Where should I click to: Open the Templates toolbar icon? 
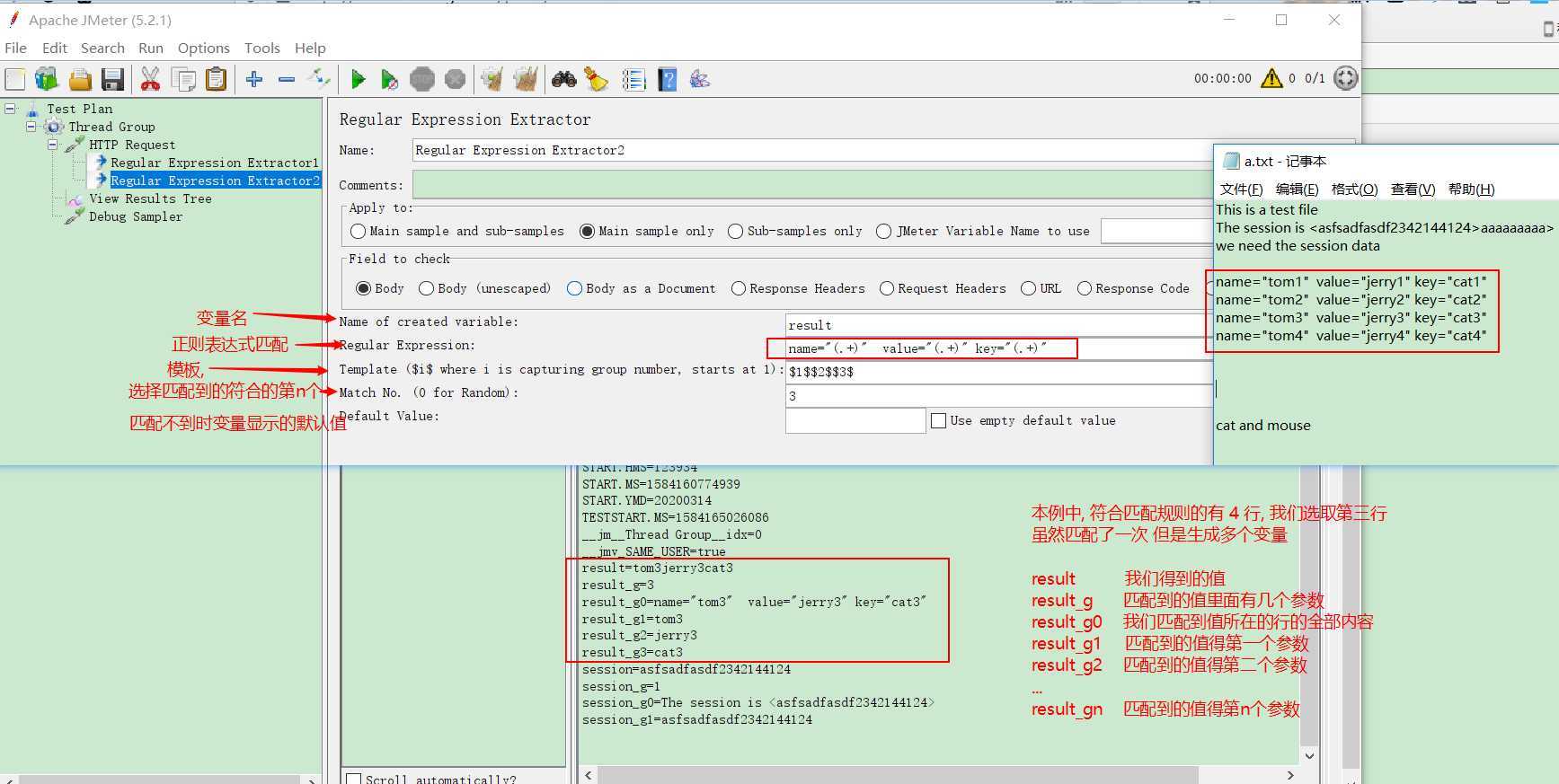[47, 80]
